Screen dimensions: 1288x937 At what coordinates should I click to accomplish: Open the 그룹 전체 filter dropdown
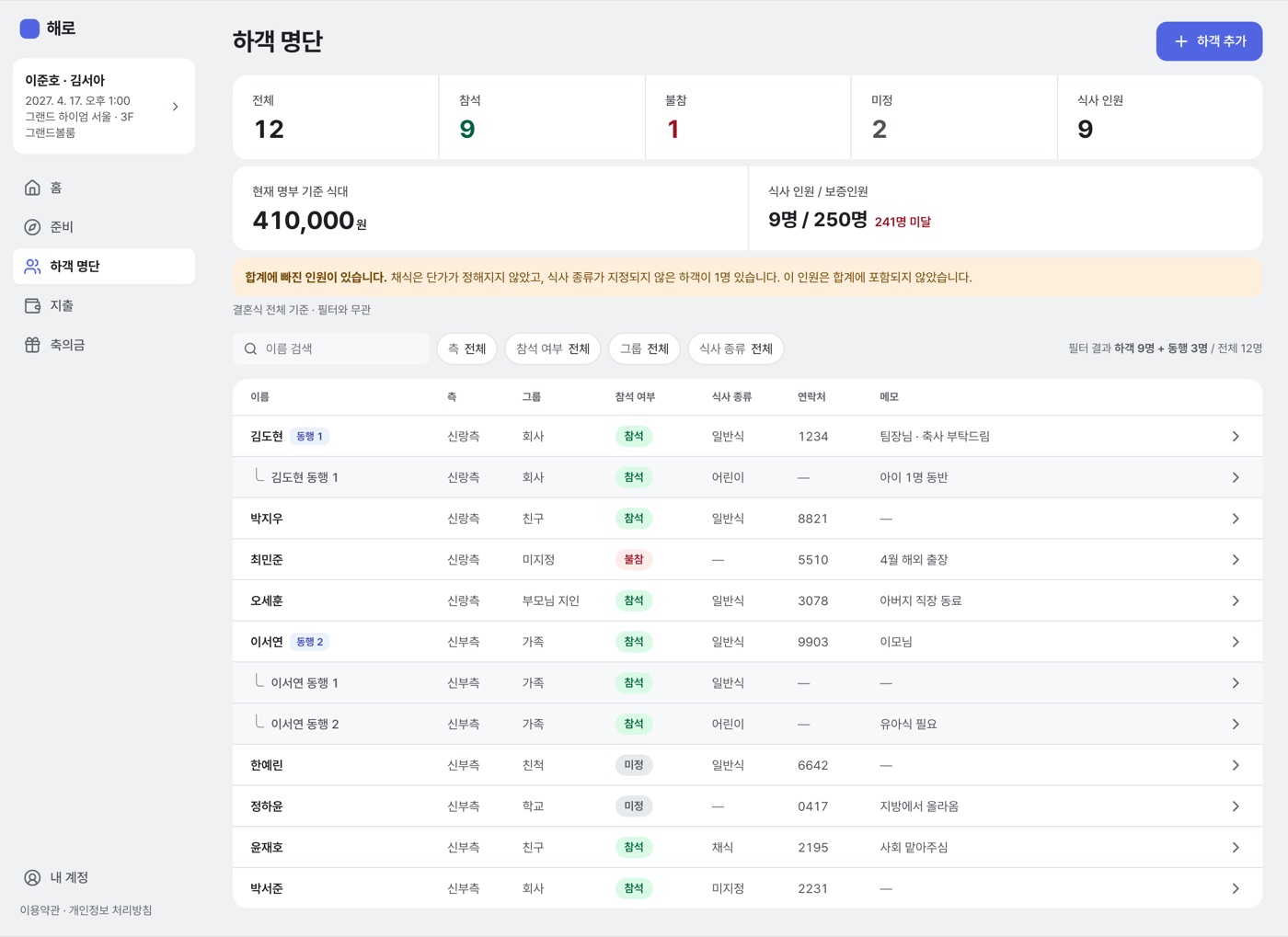tap(645, 349)
